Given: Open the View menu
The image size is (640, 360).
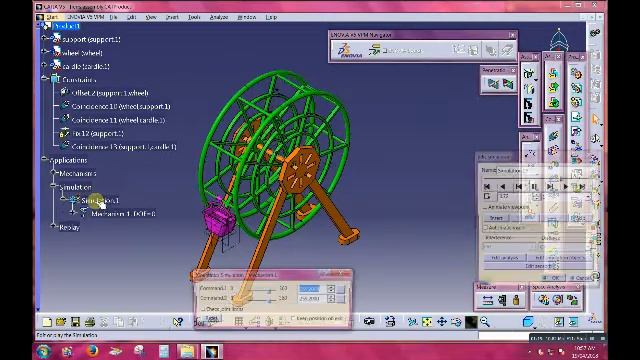Looking at the screenshot, I should point(151,17).
